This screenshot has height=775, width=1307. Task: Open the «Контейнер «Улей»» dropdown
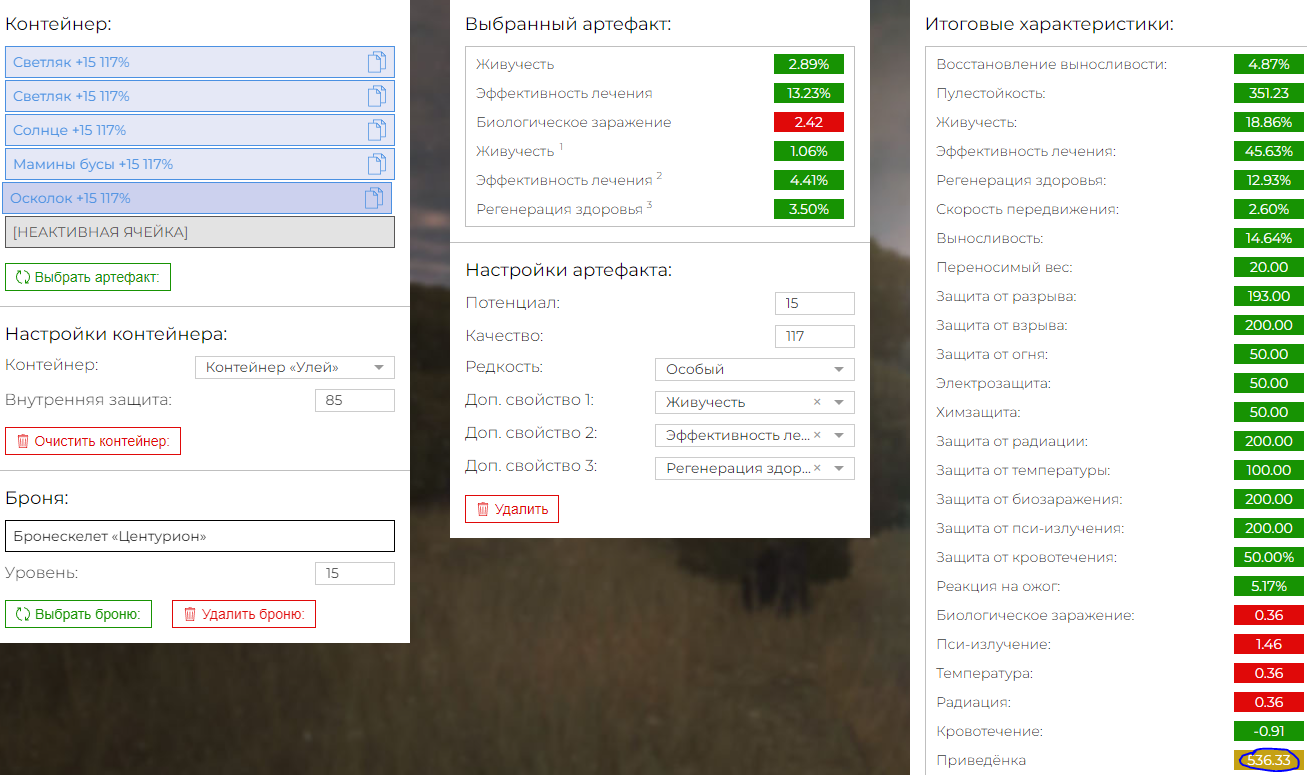coord(295,368)
